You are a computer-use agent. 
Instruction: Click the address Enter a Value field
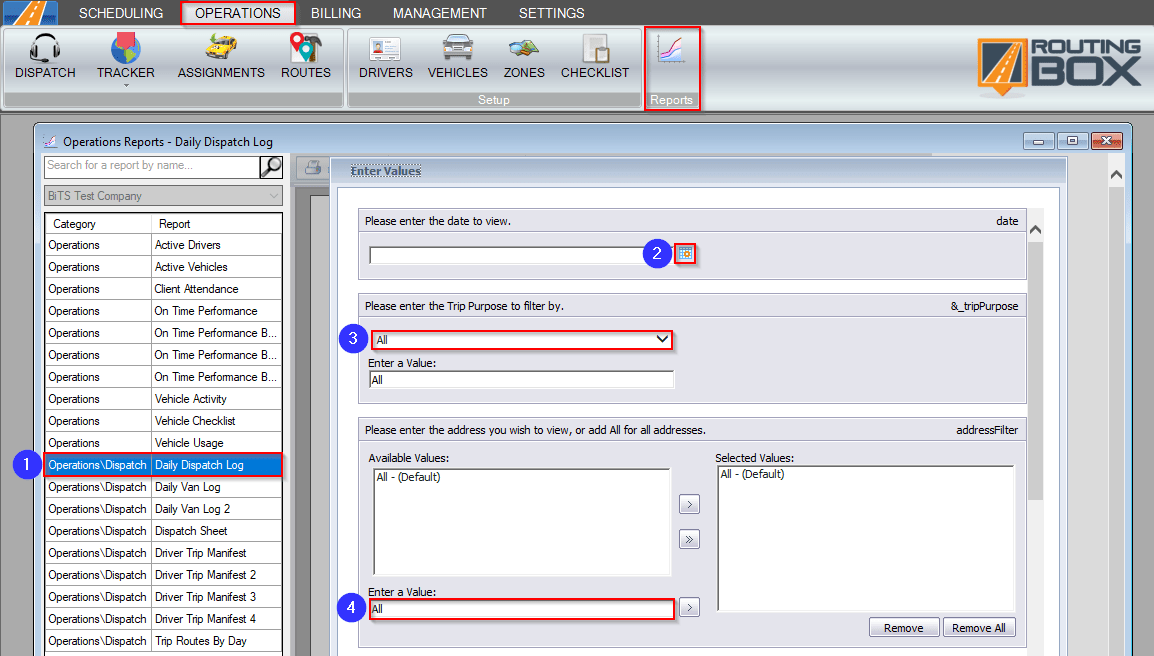(522, 609)
